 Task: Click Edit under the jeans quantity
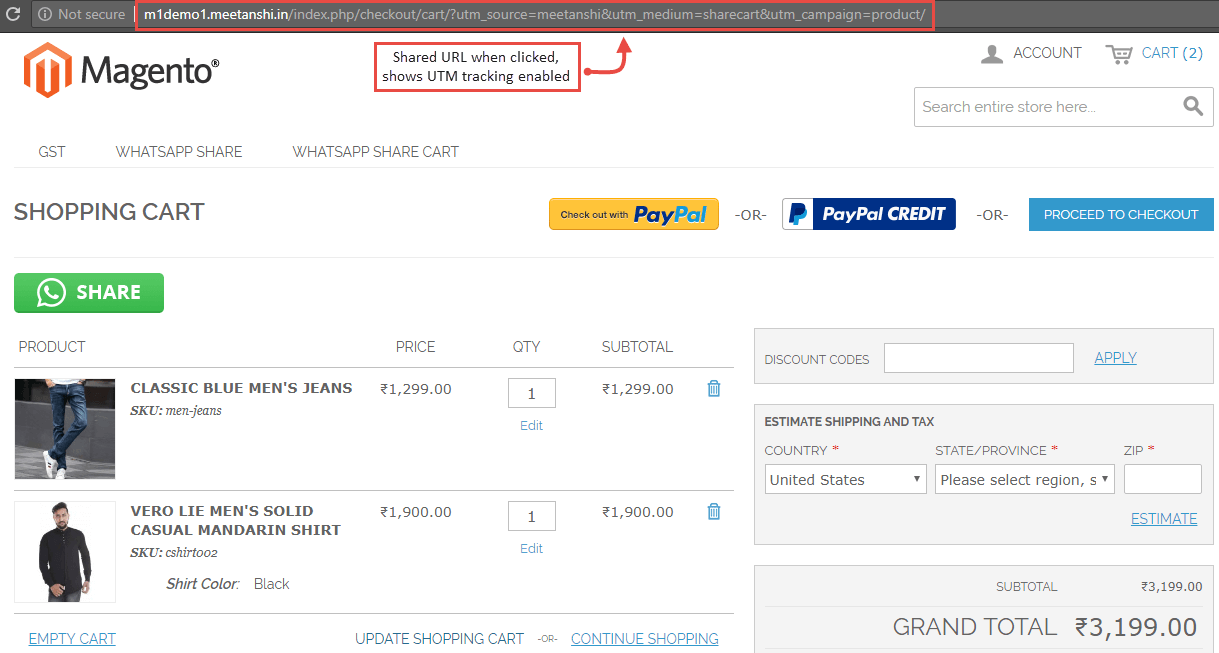click(x=531, y=425)
